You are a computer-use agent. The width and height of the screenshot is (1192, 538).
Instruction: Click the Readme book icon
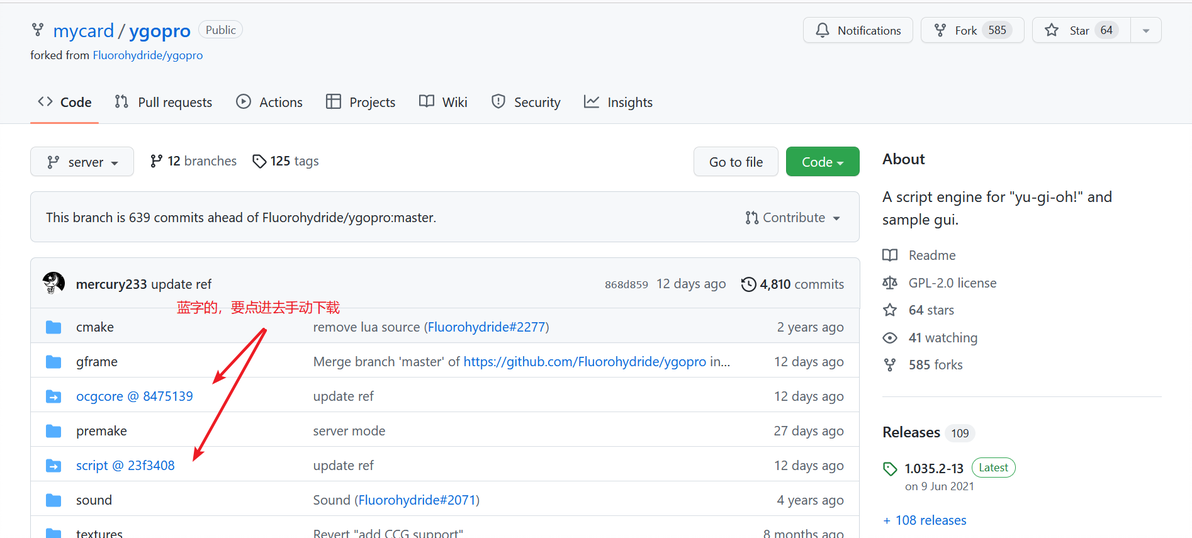[x=890, y=255]
